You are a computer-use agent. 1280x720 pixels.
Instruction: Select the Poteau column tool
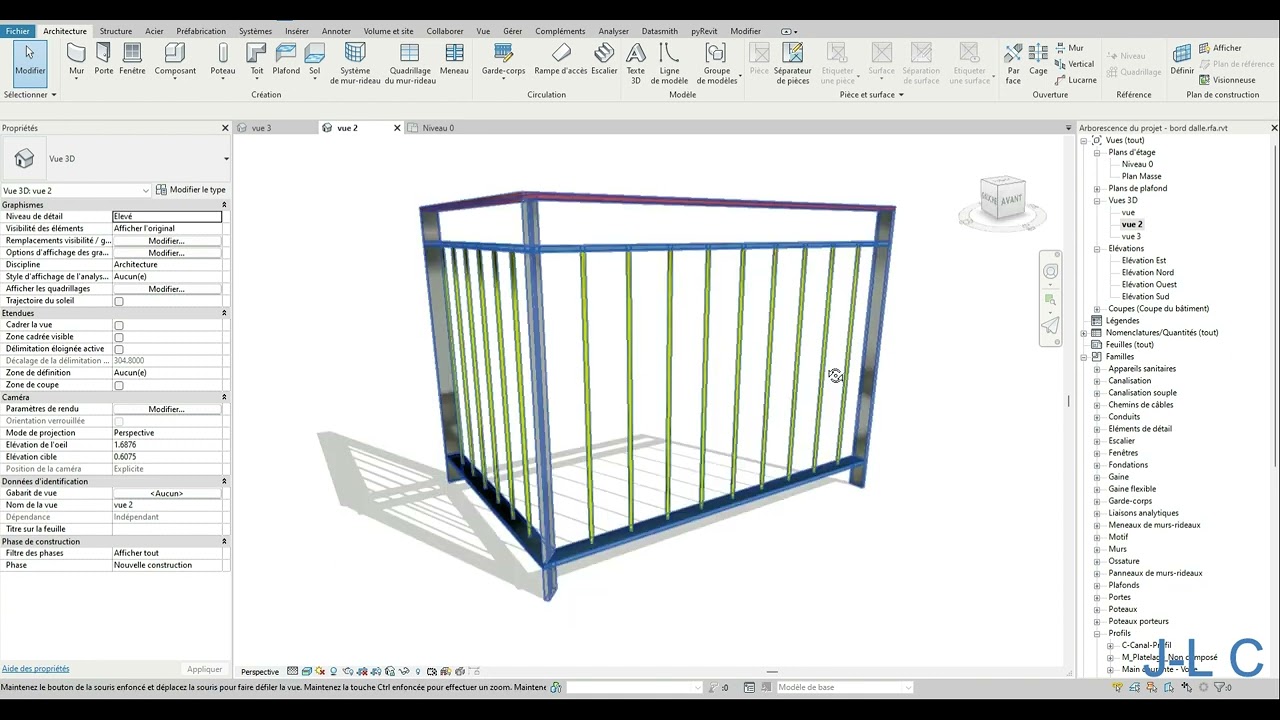(223, 60)
